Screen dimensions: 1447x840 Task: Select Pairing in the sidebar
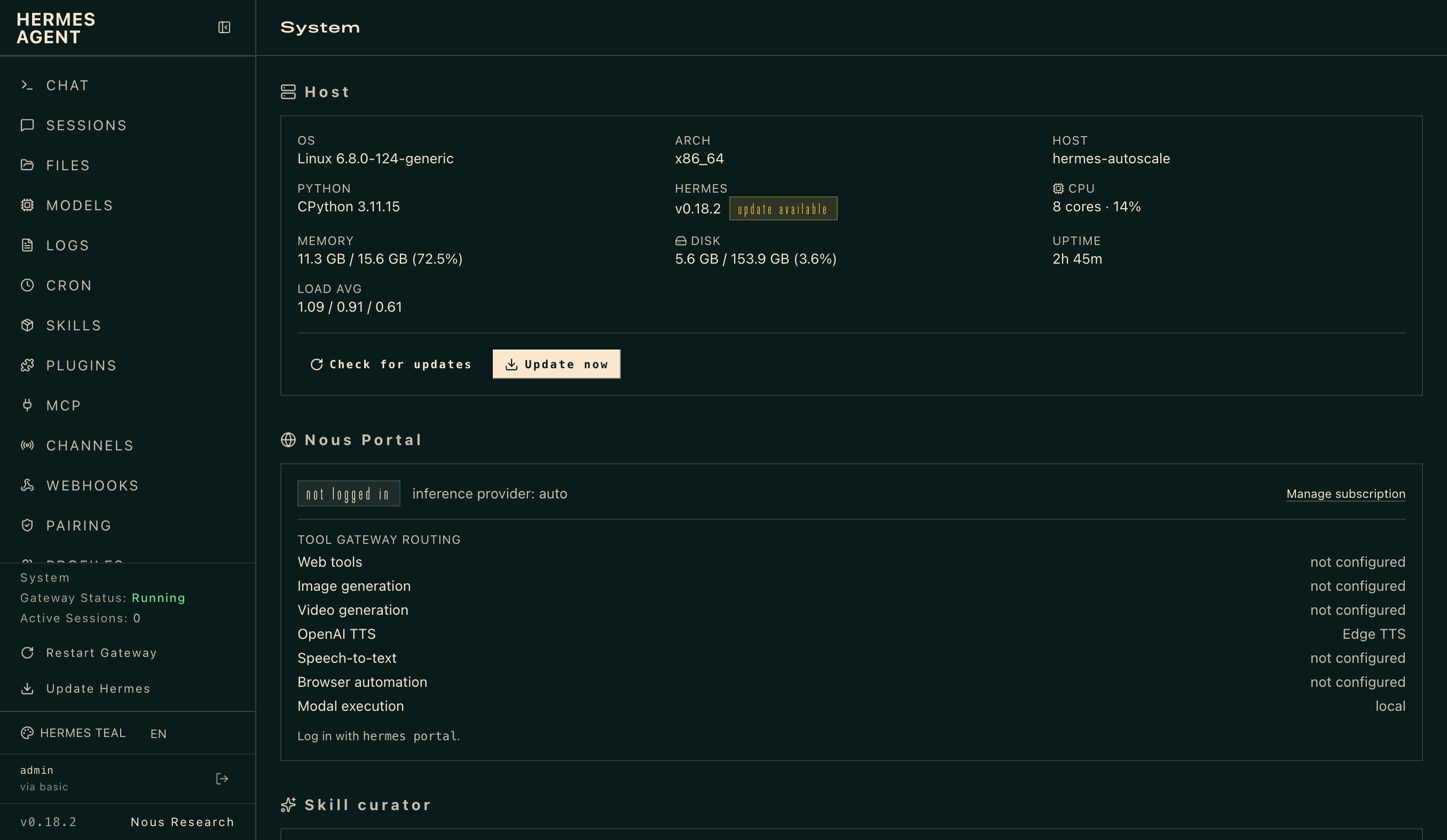128,526
